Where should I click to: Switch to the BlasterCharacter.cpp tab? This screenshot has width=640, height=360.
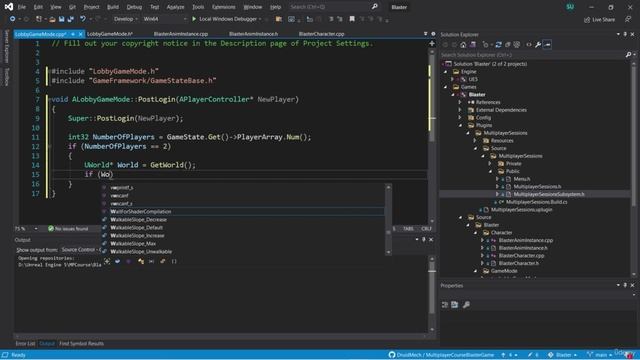[x=321, y=34]
